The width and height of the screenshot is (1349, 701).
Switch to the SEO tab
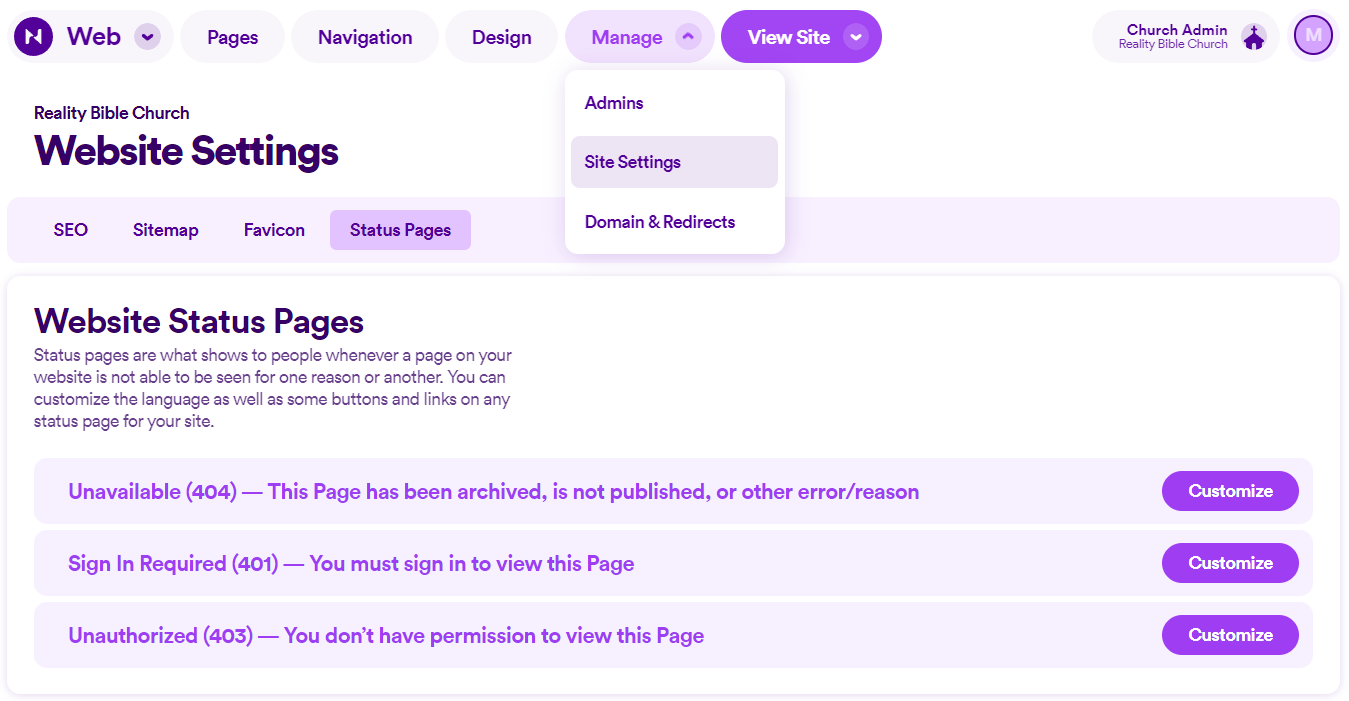pos(70,229)
